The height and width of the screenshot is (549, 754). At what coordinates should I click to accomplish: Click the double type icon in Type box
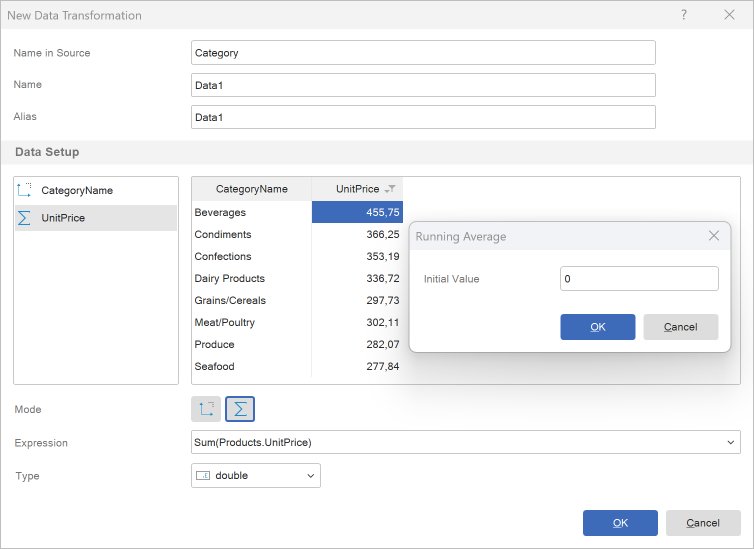tap(203, 476)
